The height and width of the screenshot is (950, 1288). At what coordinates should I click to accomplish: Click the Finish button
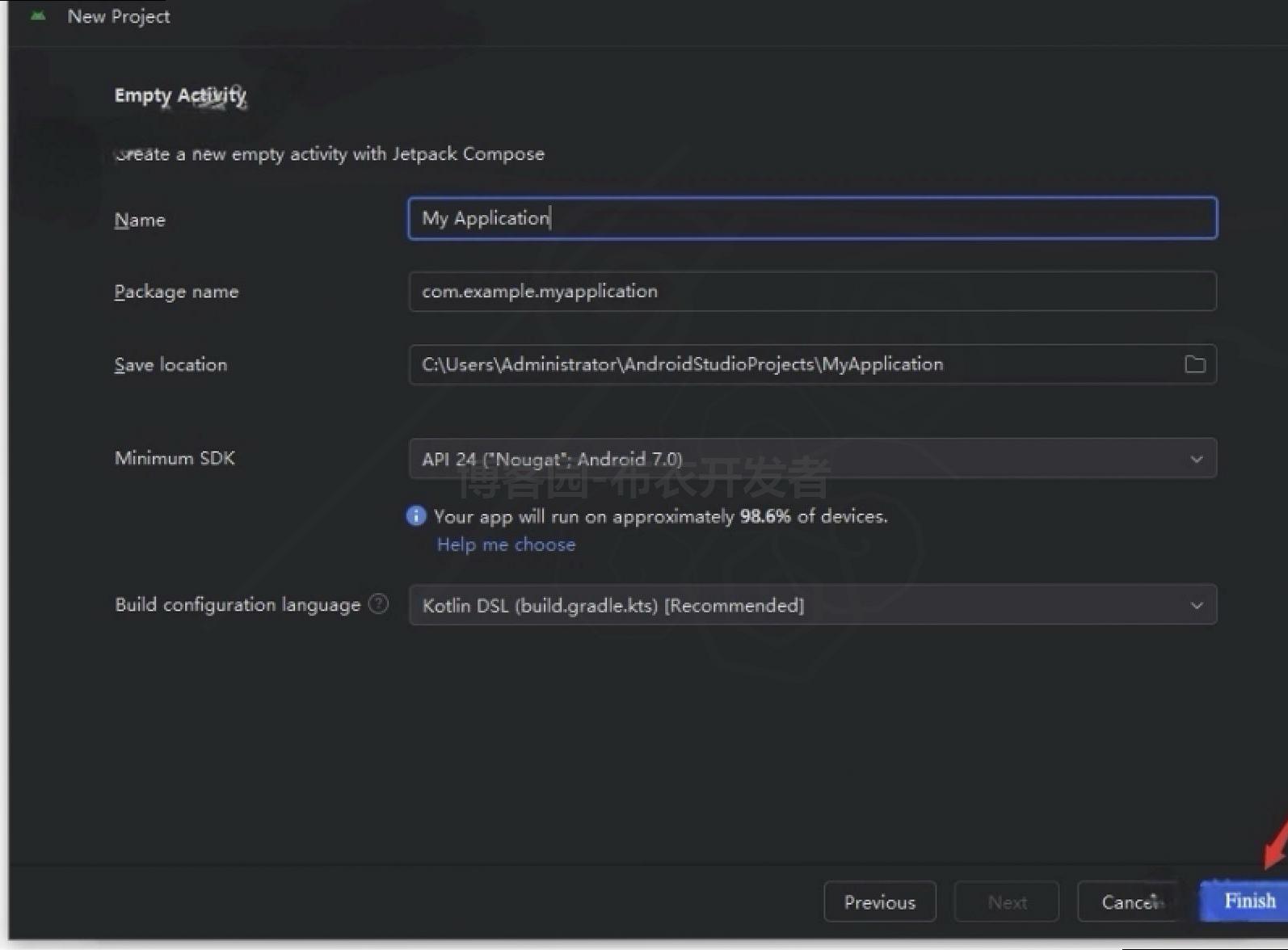pyautogui.click(x=1245, y=901)
